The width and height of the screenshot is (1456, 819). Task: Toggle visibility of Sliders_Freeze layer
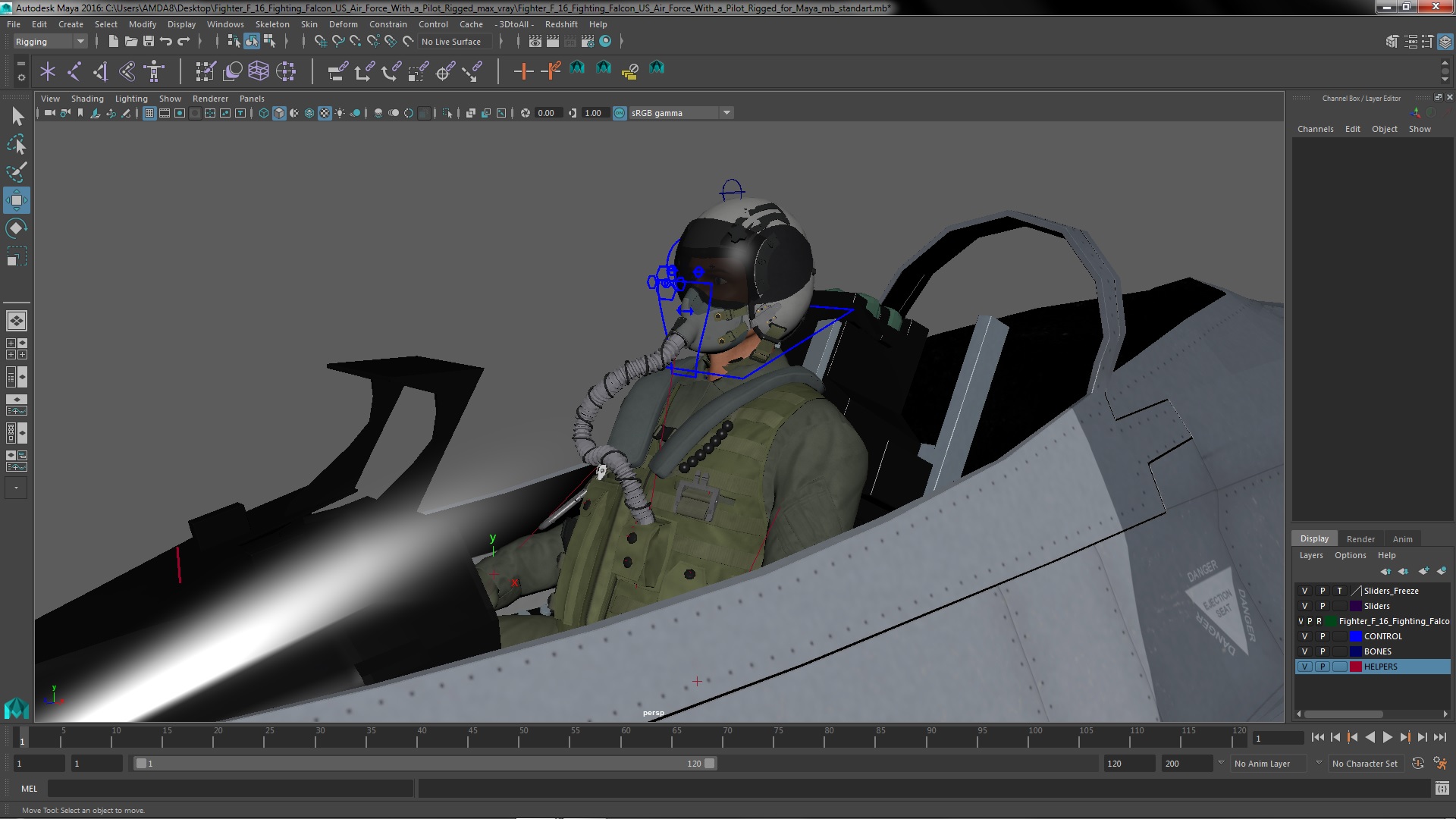[1304, 591]
